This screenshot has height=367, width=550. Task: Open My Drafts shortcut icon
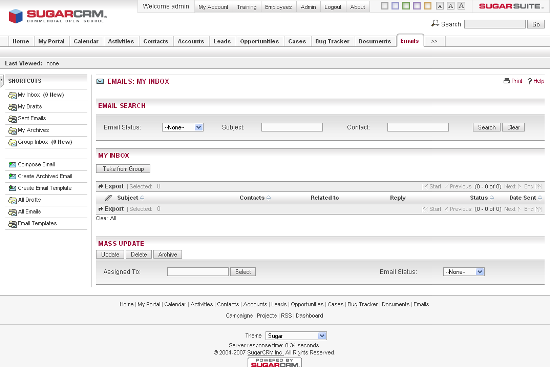pos(12,107)
